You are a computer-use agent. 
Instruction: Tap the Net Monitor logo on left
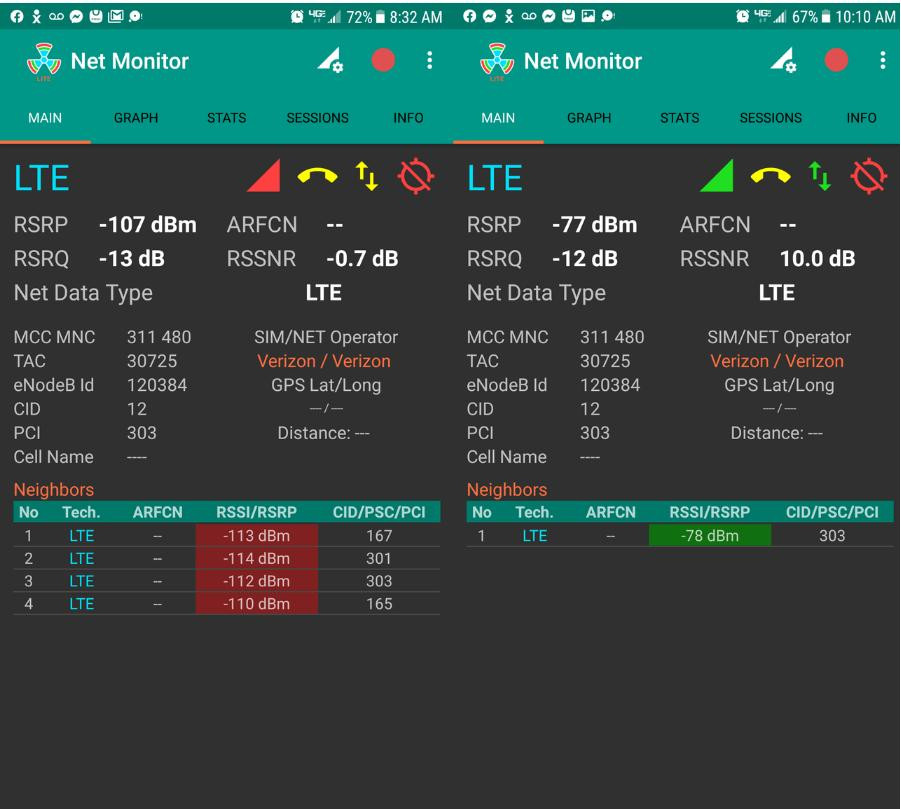coord(44,62)
